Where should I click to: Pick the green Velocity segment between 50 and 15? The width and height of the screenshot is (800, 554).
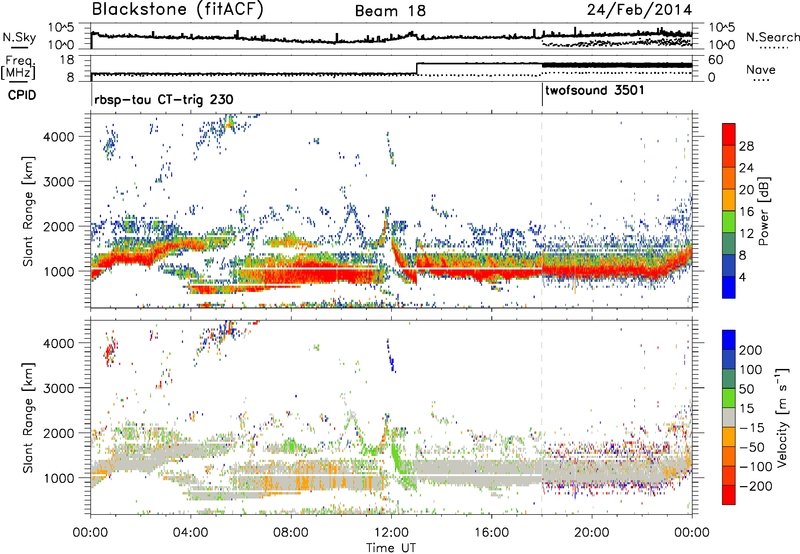[729, 398]
